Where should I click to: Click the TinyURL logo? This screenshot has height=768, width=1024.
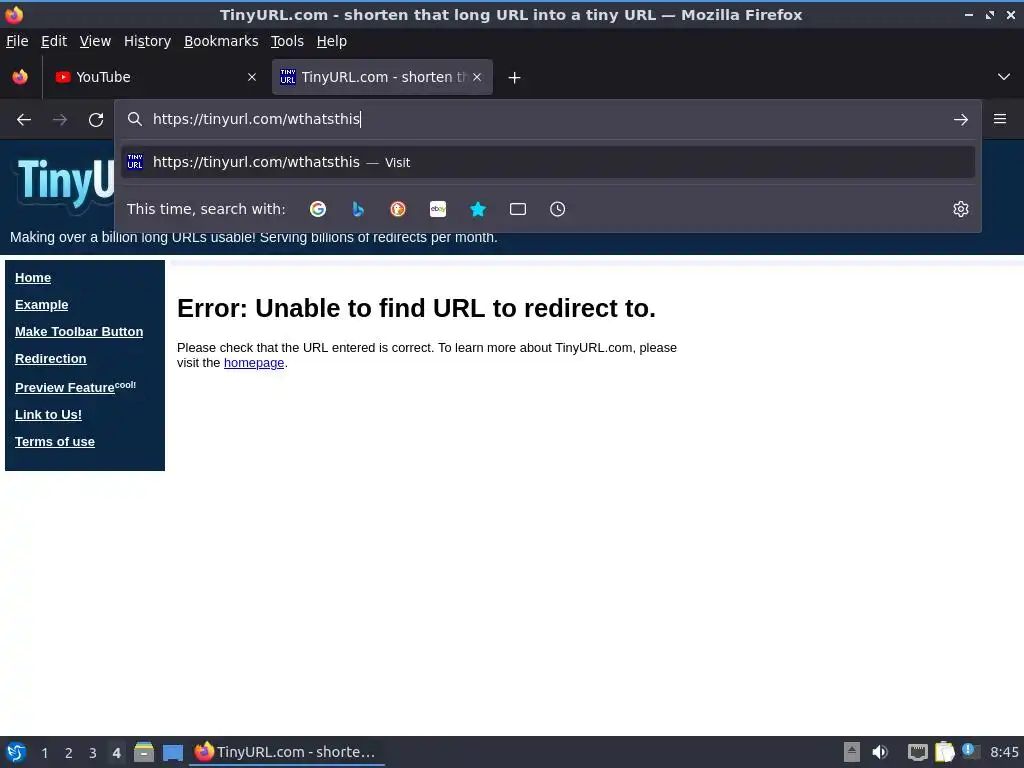point(64,183)
